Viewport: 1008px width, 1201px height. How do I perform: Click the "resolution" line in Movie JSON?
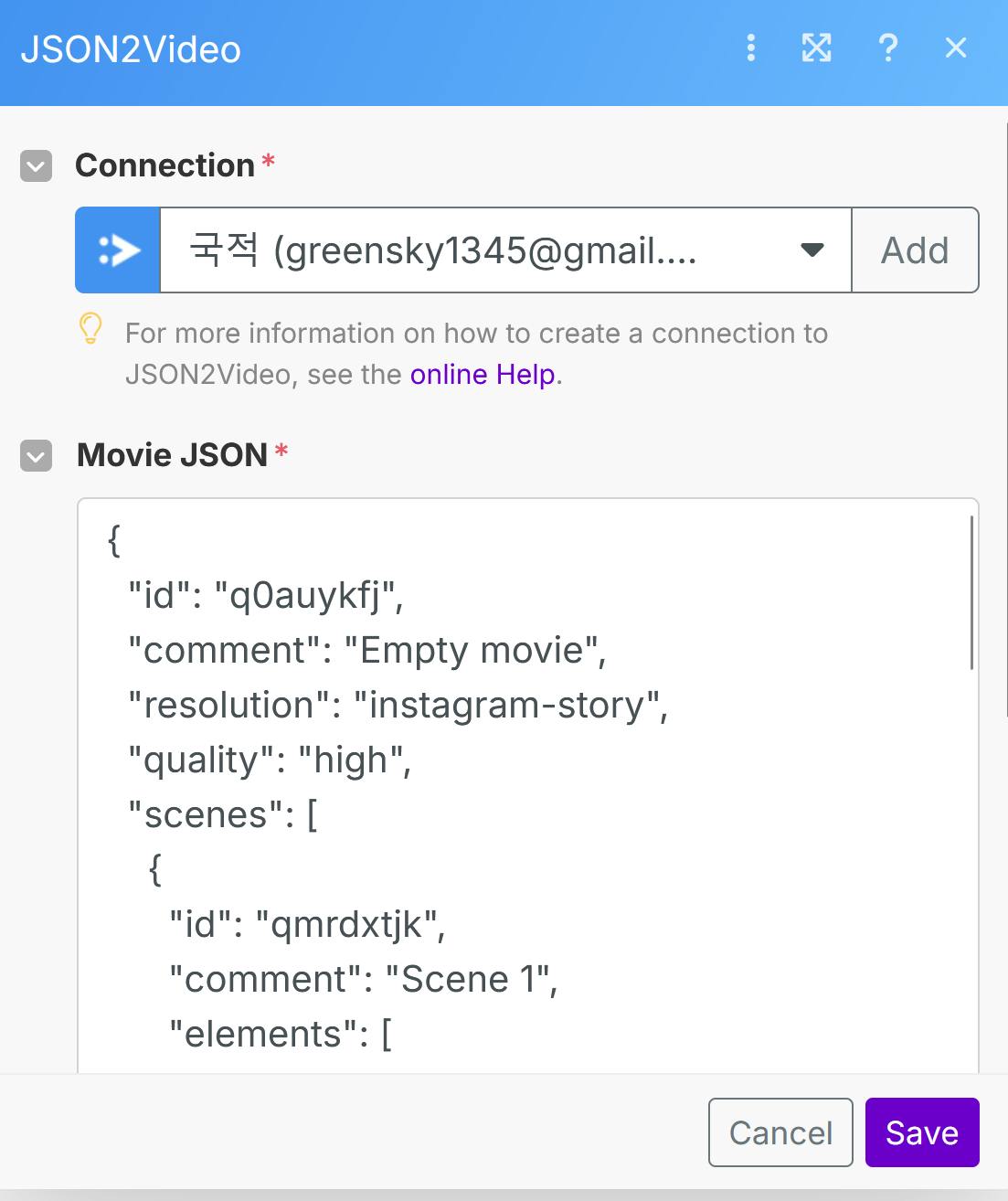tap(398, 706)
